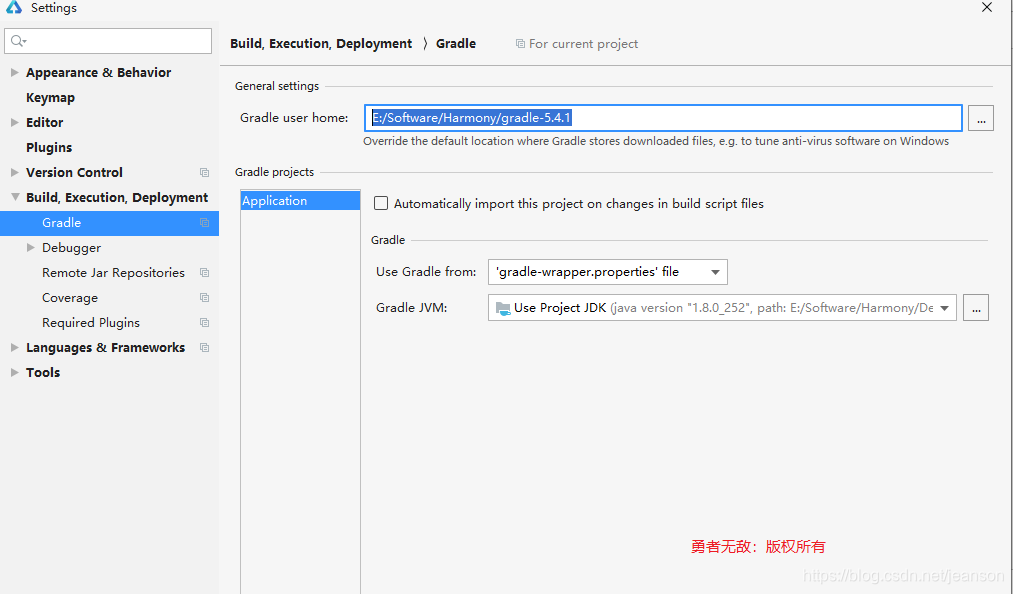
Task: Browse for Gradle JVM path
Action: [976, 308]
